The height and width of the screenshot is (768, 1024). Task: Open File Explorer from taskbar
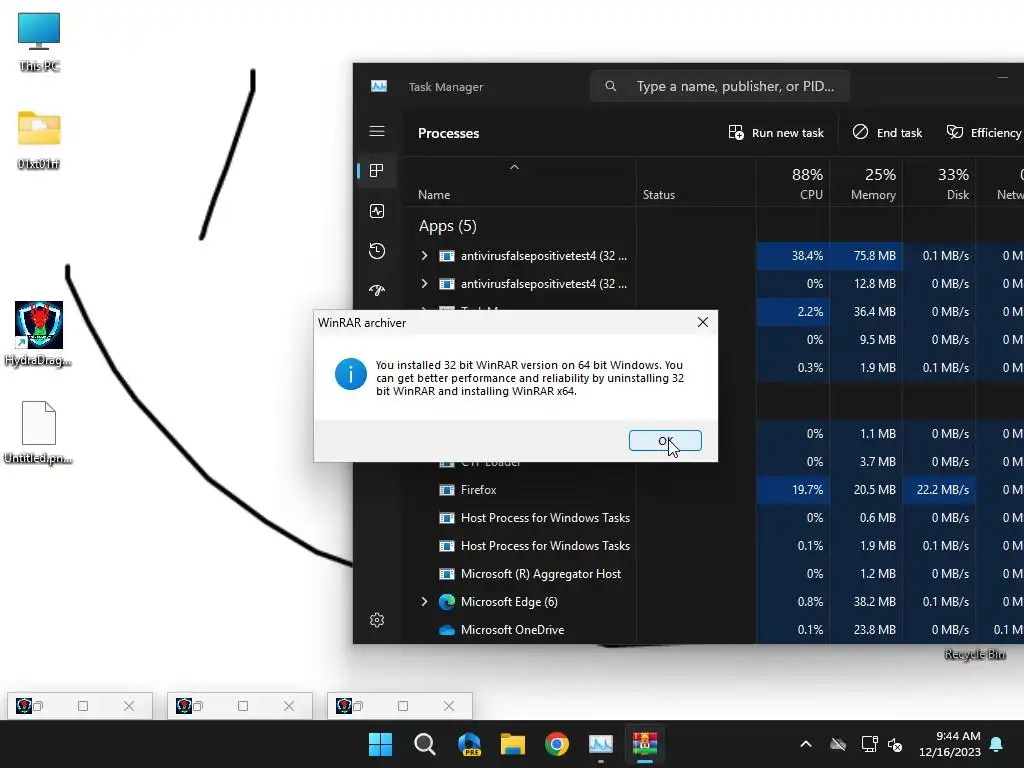[x=513, y=744]
